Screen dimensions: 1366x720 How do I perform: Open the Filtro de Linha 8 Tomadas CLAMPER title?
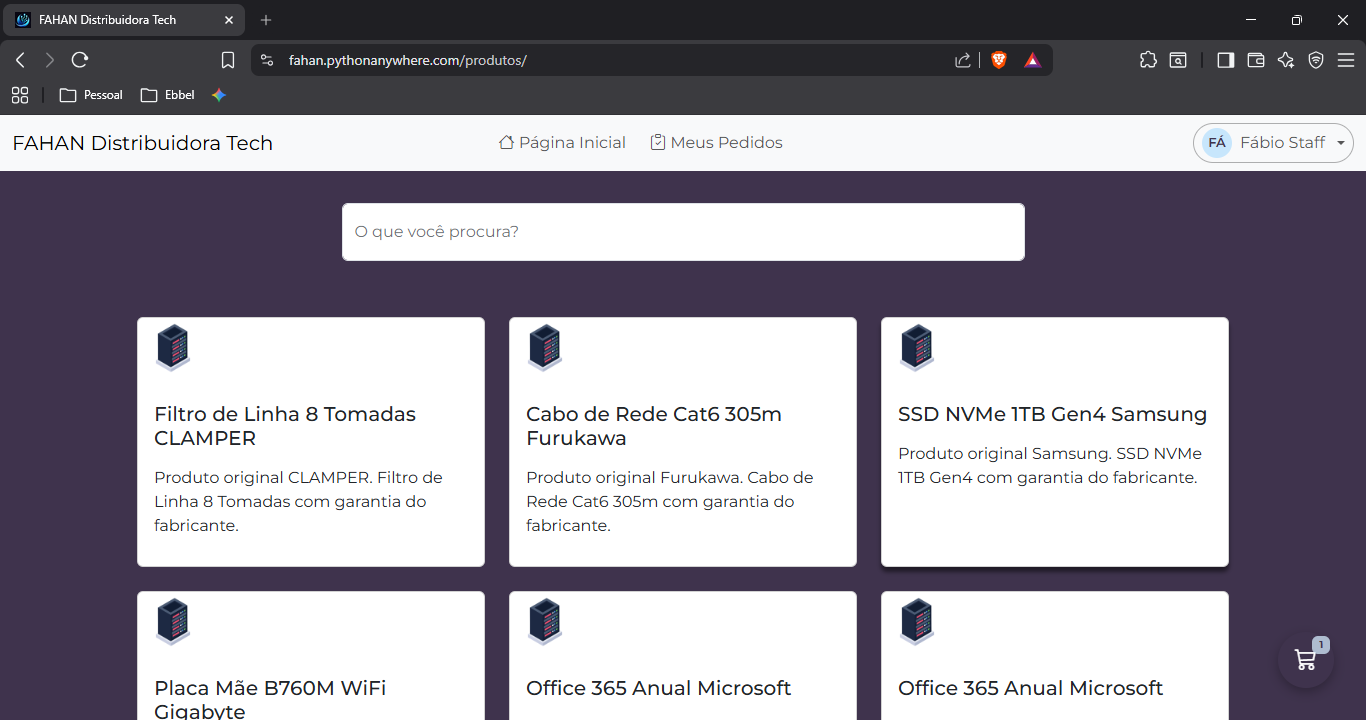coord(285,426)
